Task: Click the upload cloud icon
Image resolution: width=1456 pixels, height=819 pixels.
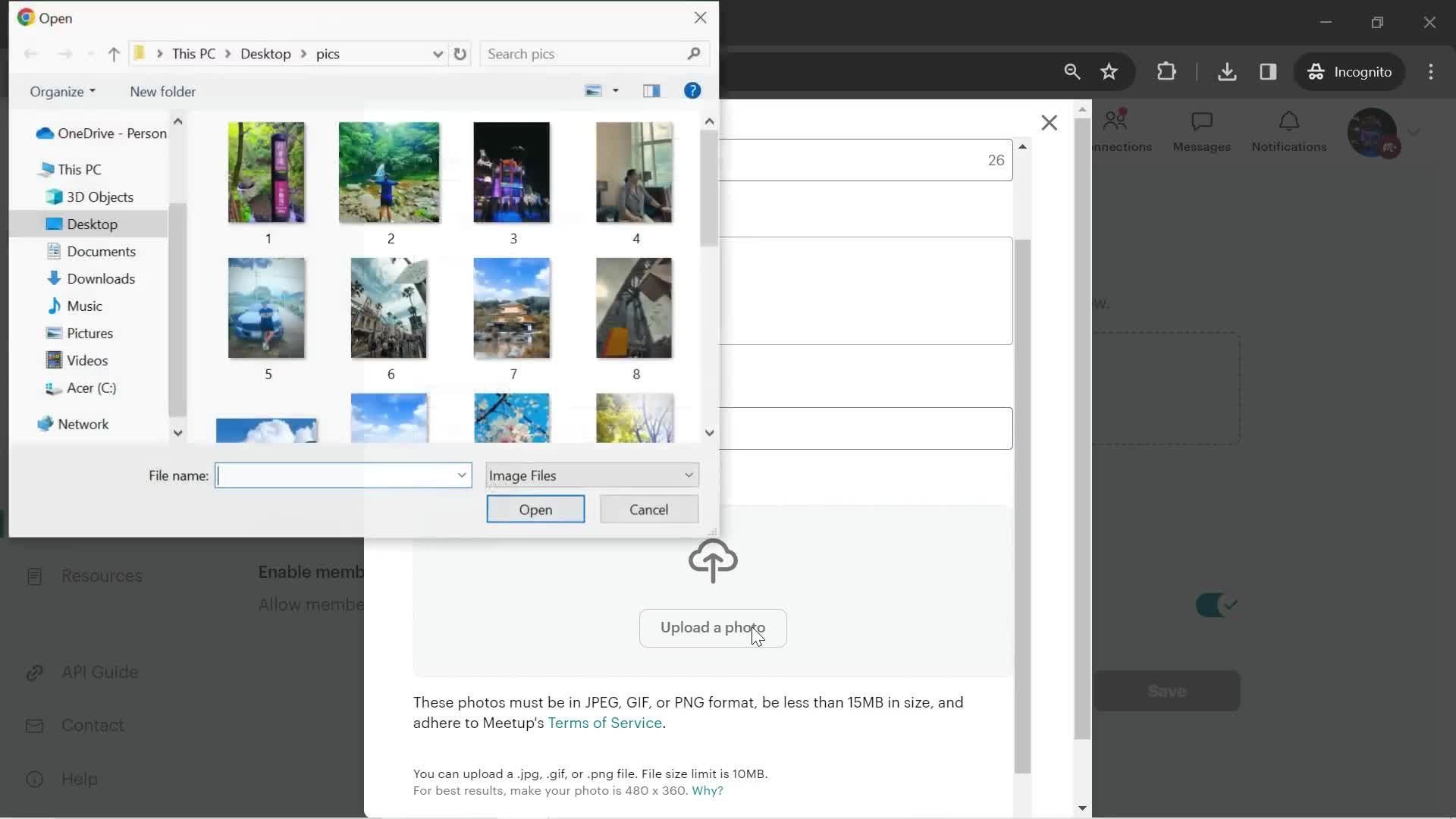Action: click(713, 558)
